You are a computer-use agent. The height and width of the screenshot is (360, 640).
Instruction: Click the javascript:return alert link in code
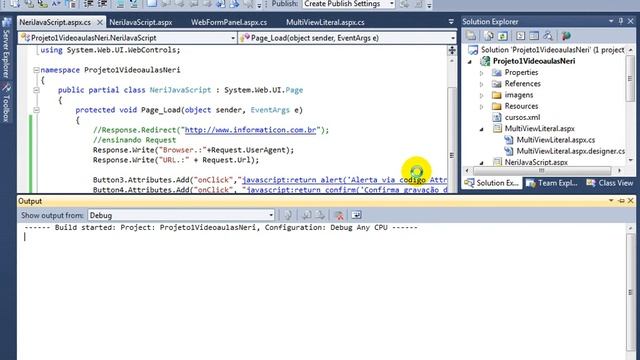click(x=344, y=180)
